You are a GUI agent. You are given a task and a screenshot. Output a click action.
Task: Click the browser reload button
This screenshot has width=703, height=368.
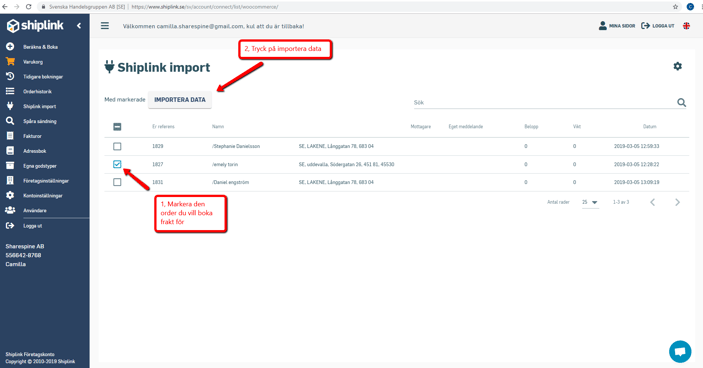[x=28, y=7]
